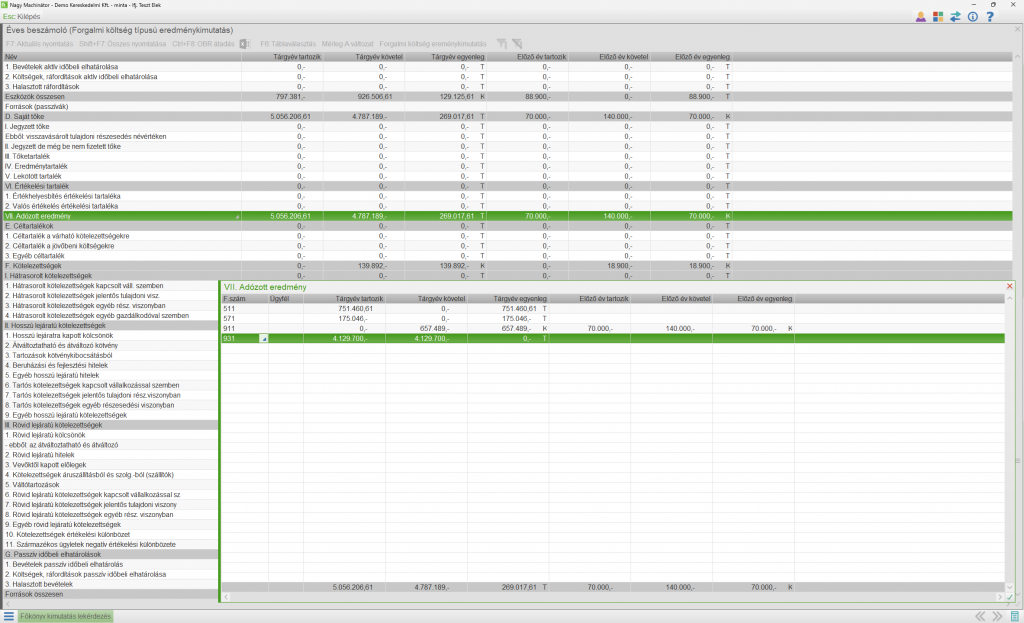Open the hamburger menu in status bar
The width and height of the screenshot is (1024, 623).
point(8,616)
